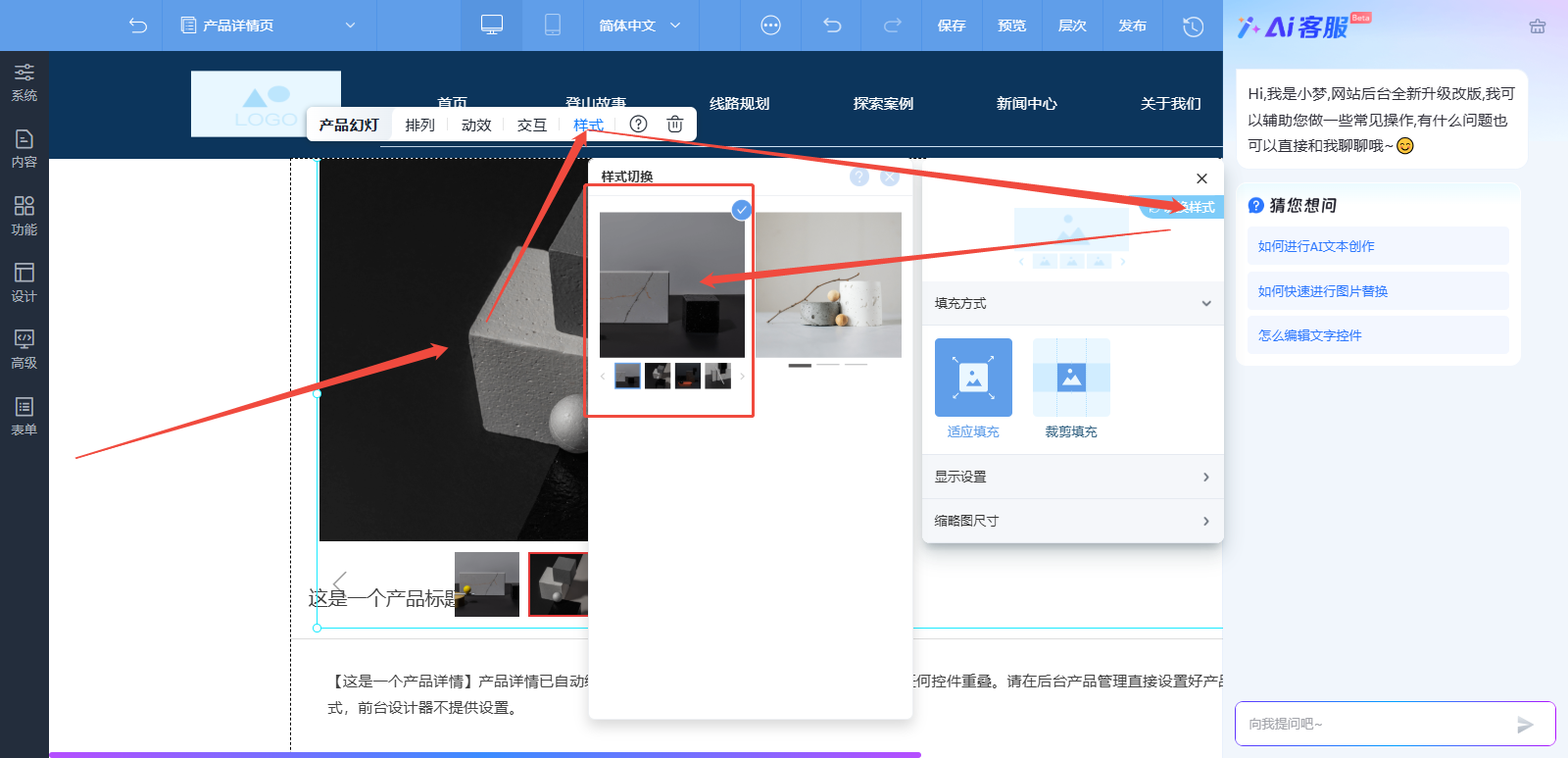Viewport: 1568px width, 758px height.
Task: Click 怎么编辑文字控件 suggestion
Action: tap(1378, 335)
